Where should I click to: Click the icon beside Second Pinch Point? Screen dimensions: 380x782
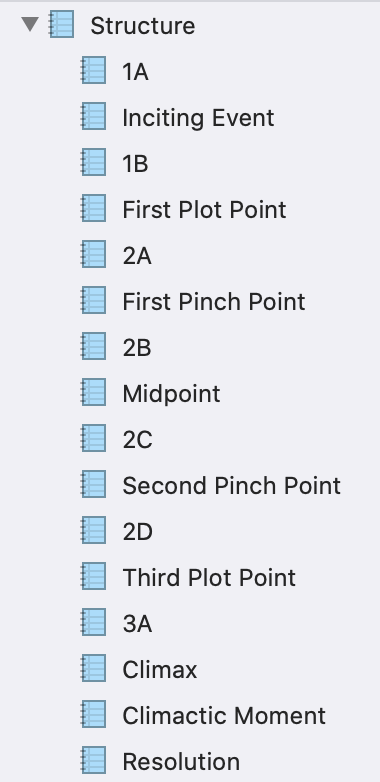click(94, 484)
